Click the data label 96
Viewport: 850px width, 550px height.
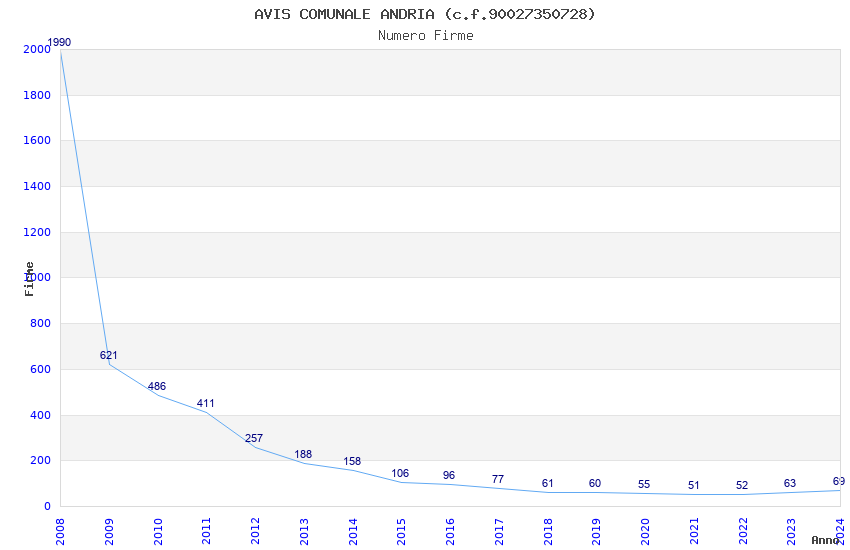pos(449,475)
